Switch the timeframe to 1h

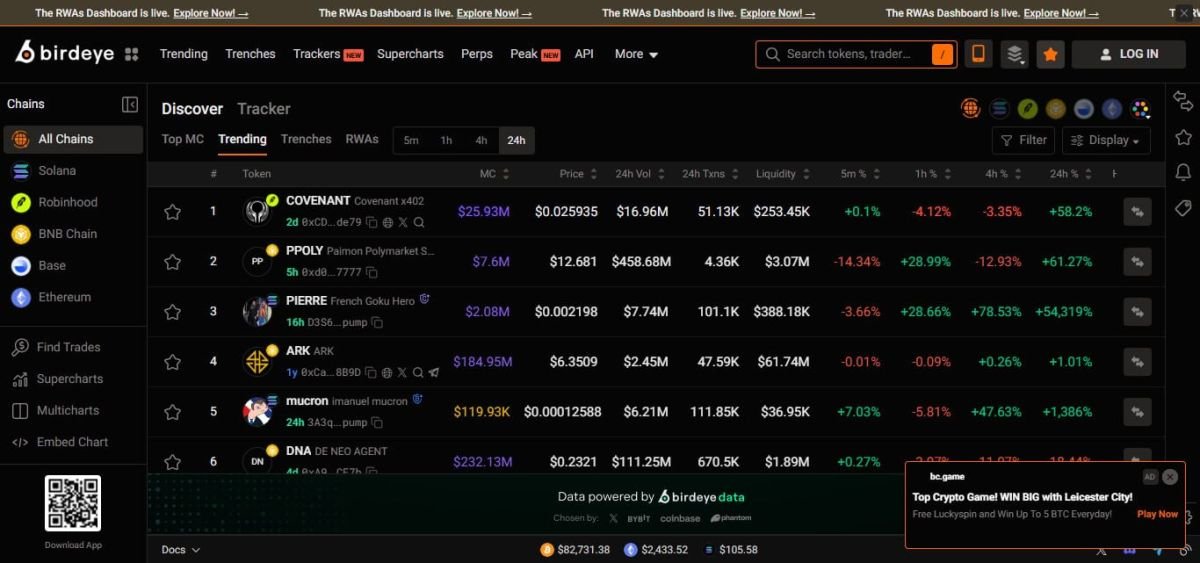pyautogui.click(x=446, y=141)
